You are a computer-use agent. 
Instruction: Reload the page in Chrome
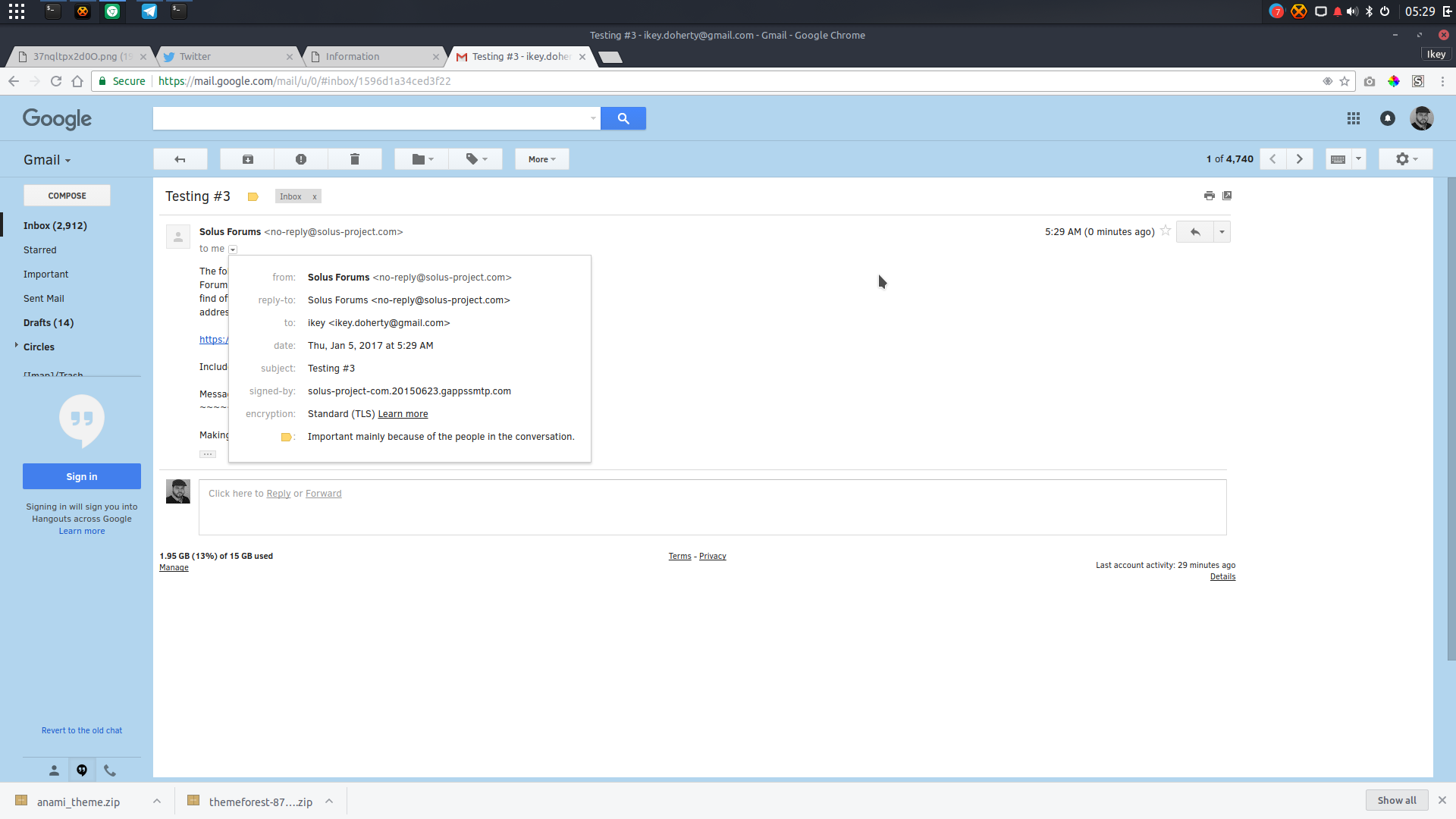[56, 81]
